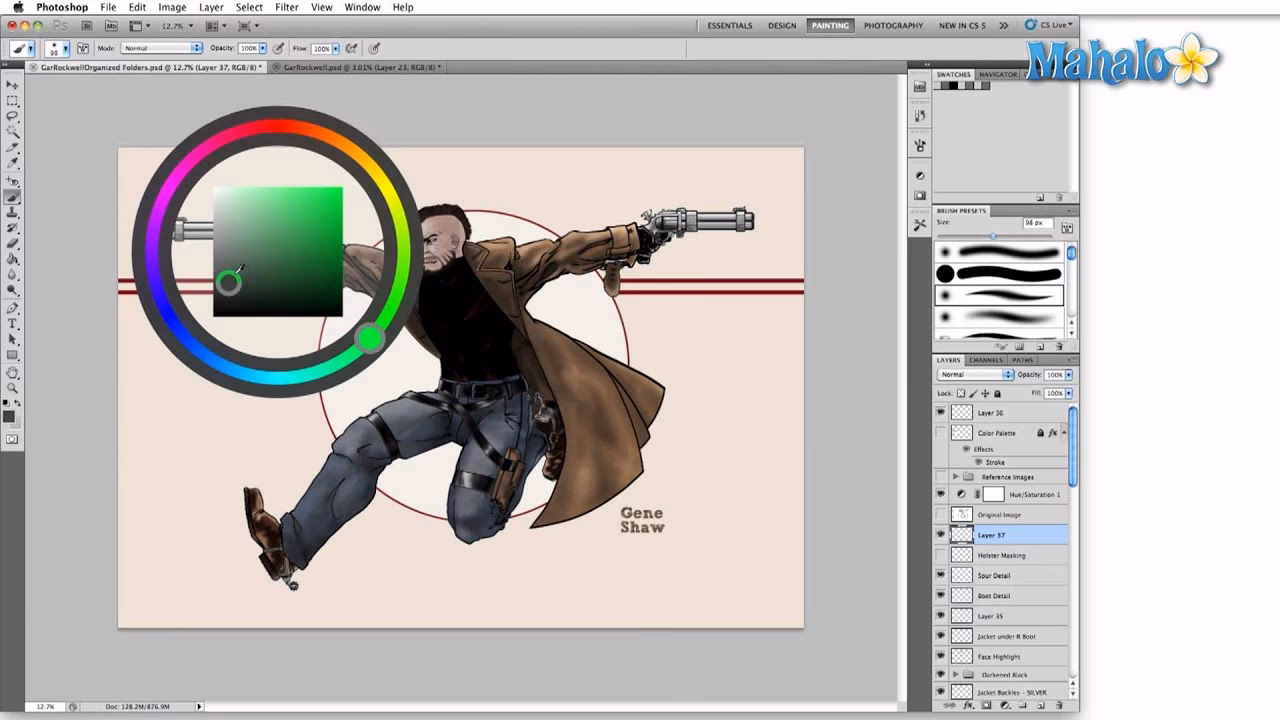Choose the Clone Stamp tool

(x=13, y=213)
